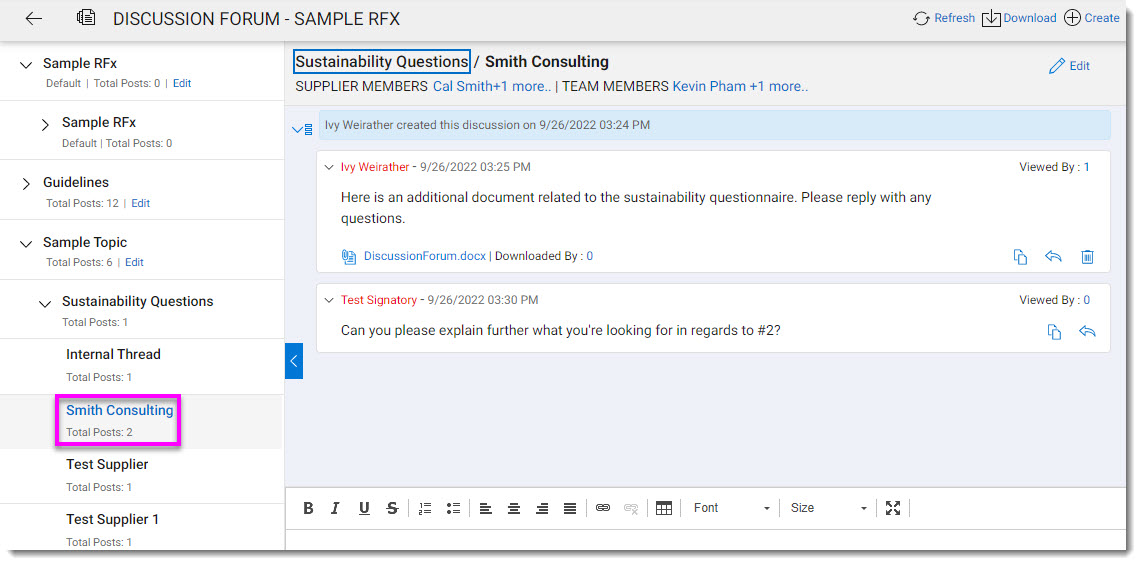This screenshot has width=1141, height=565.
Task: Open the Font dropdown
Action: point(731,508)
